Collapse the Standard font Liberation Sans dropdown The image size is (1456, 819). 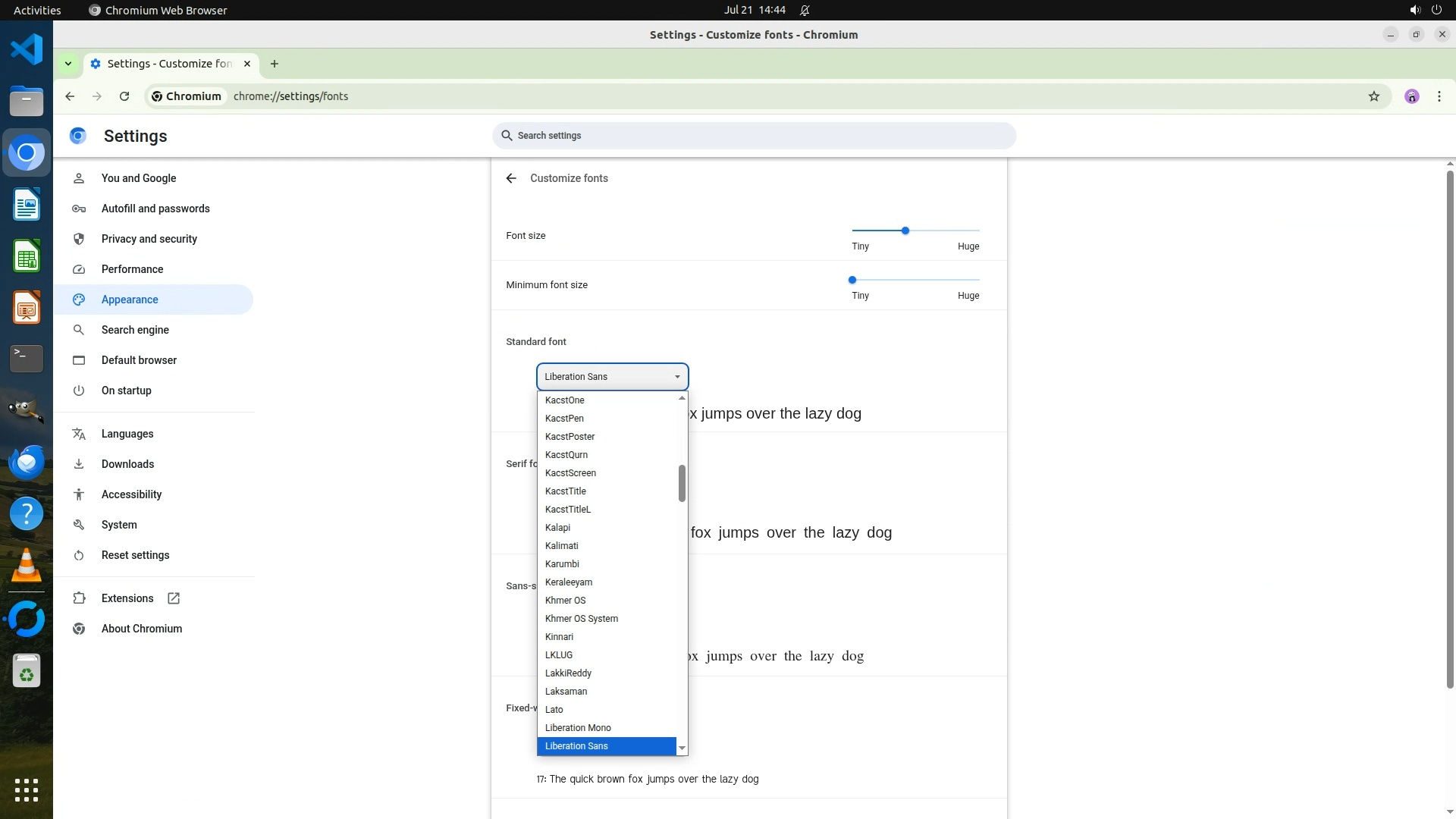[x=612, y=377]
